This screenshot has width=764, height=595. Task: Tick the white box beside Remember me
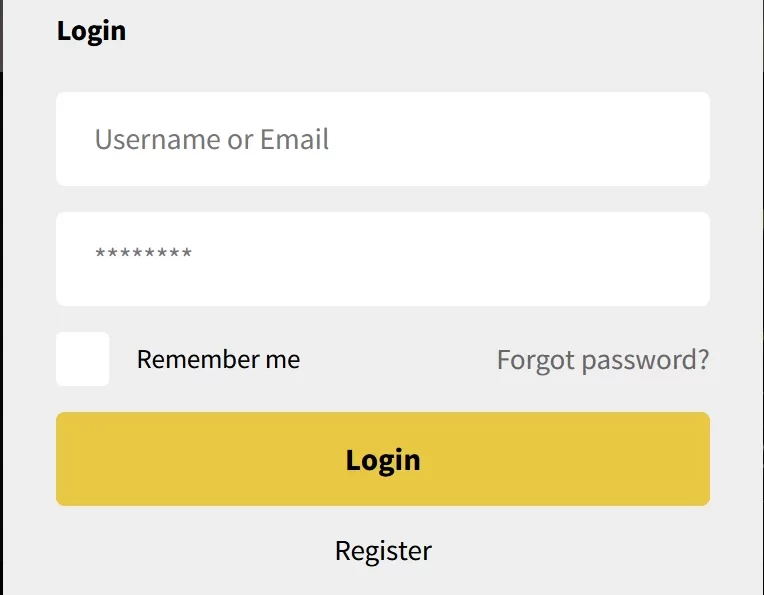pyautogui.click(x=83, y=359)
